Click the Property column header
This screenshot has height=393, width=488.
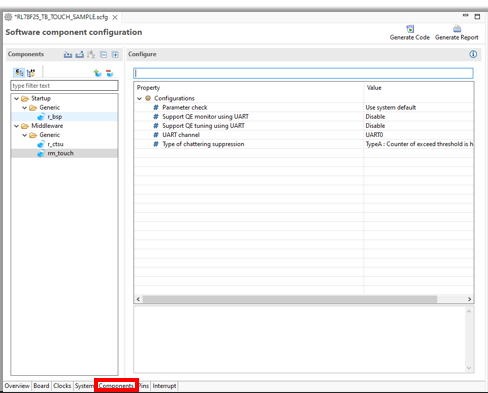pyautogui.click(x=148, y=88)
